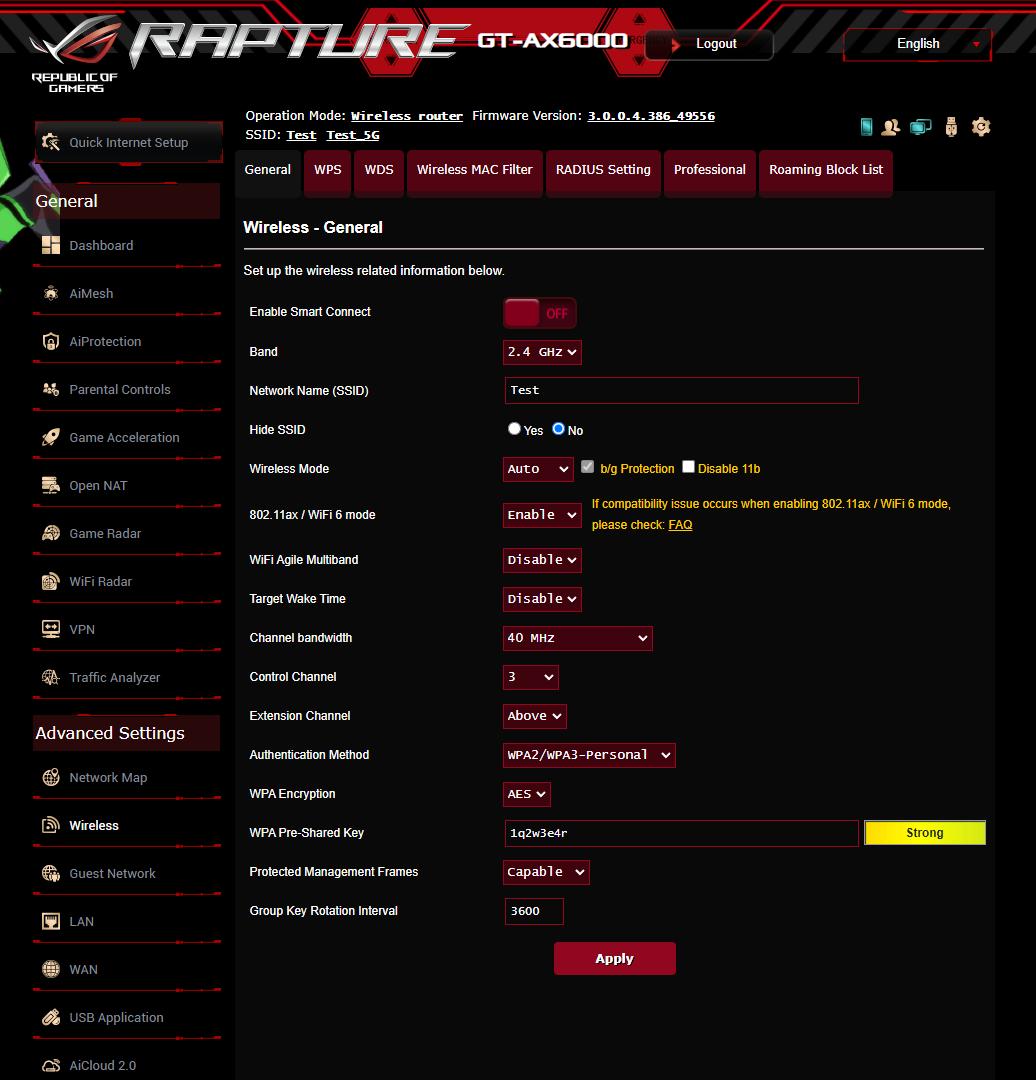
Task: Open WiFi Radar icon
Action: tap(51, 581)
